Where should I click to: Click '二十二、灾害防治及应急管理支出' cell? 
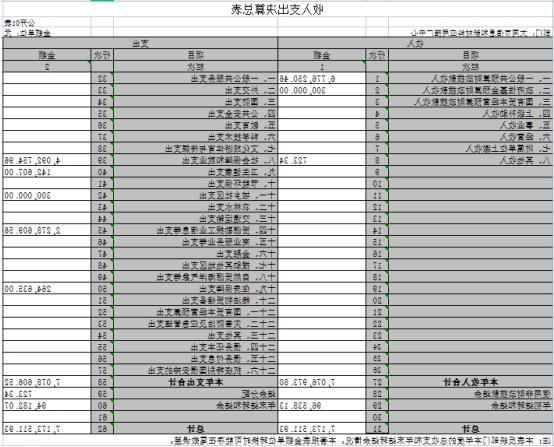[x=196, y=324]
